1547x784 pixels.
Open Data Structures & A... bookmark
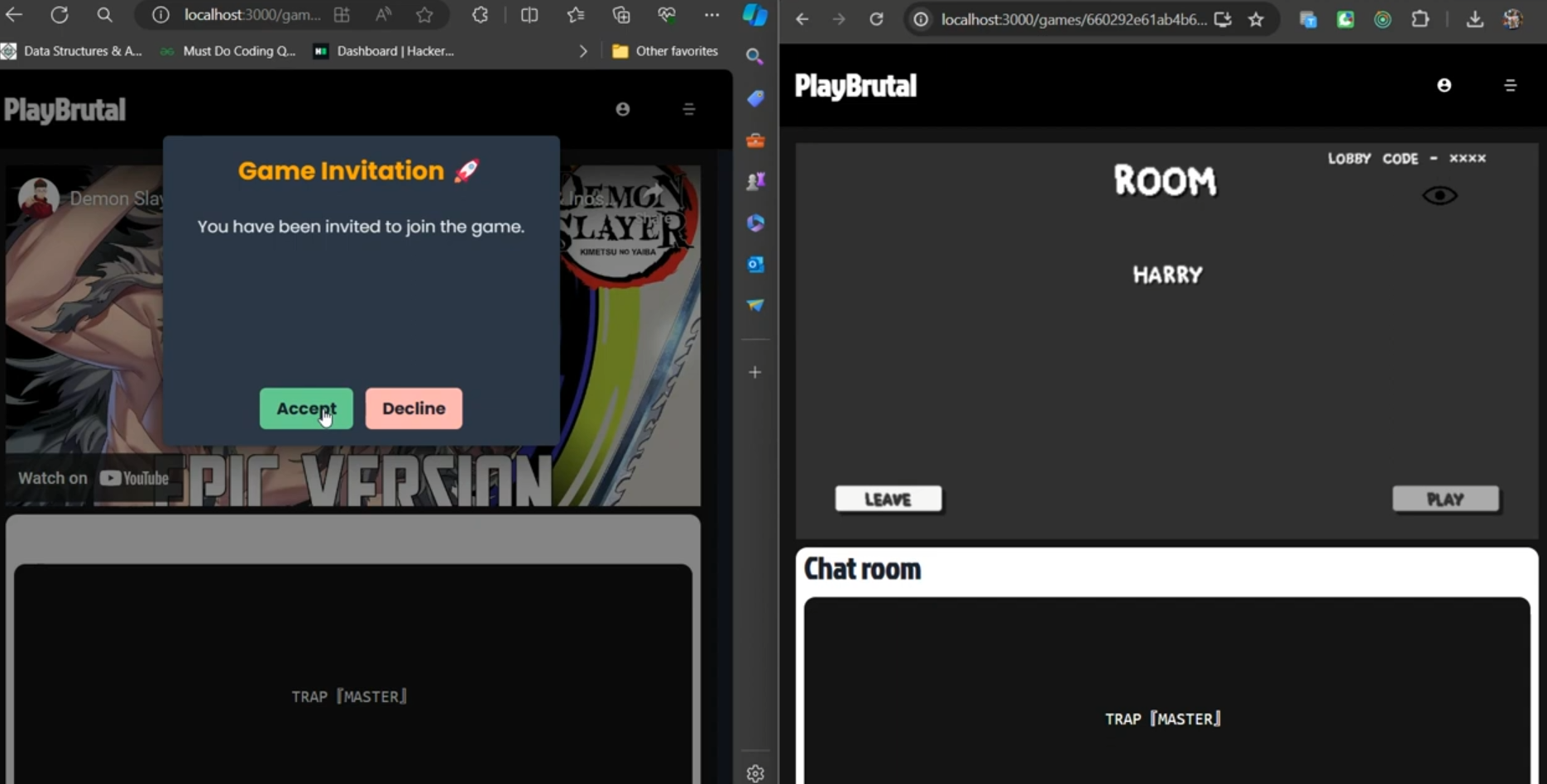pyautogui.click(x=72, y=51)
